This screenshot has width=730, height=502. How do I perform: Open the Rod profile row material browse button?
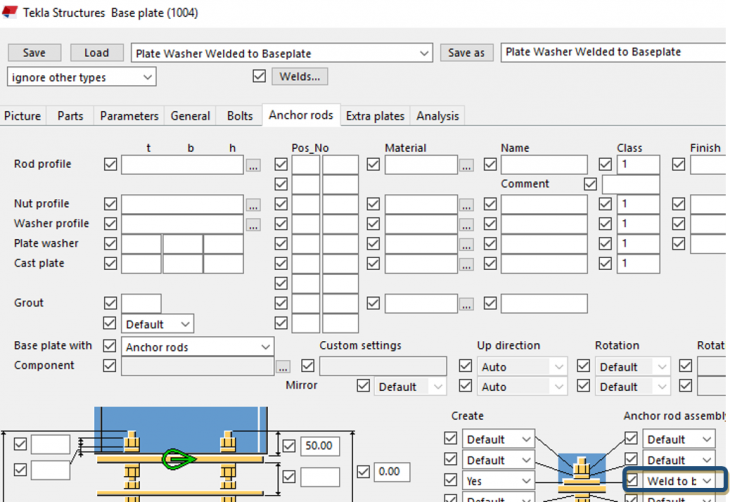[466, 165]
